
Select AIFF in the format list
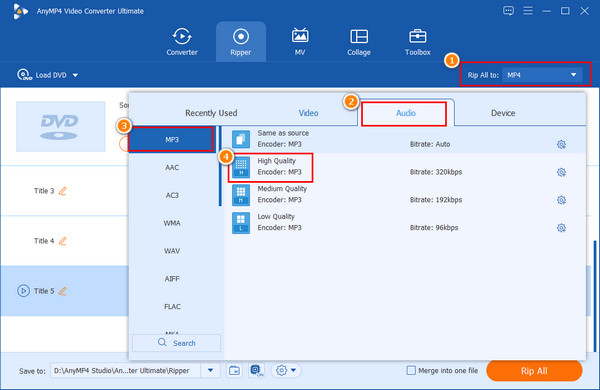(x=172, y=279)
